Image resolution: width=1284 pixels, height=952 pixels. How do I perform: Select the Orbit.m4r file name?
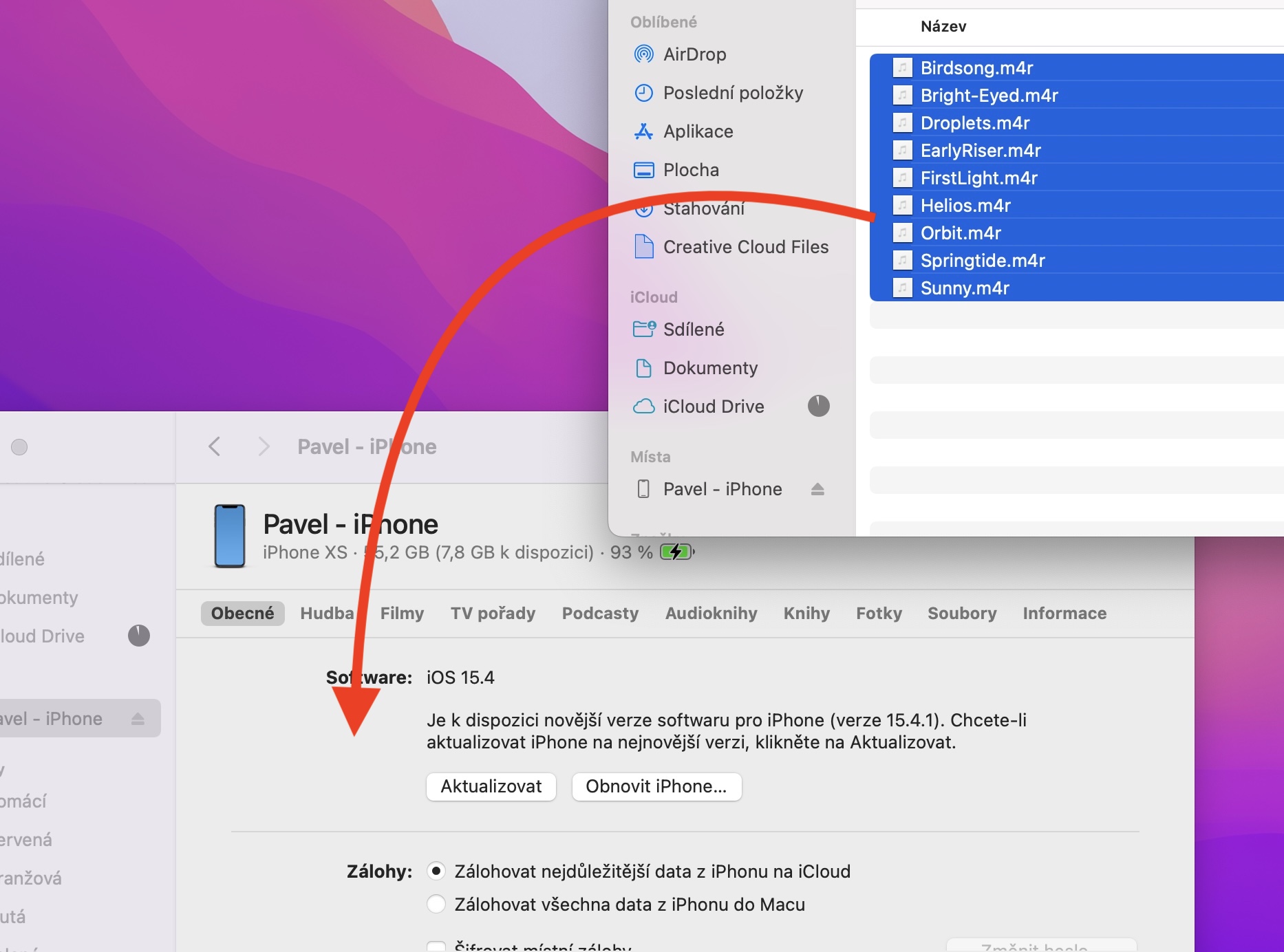961,232
